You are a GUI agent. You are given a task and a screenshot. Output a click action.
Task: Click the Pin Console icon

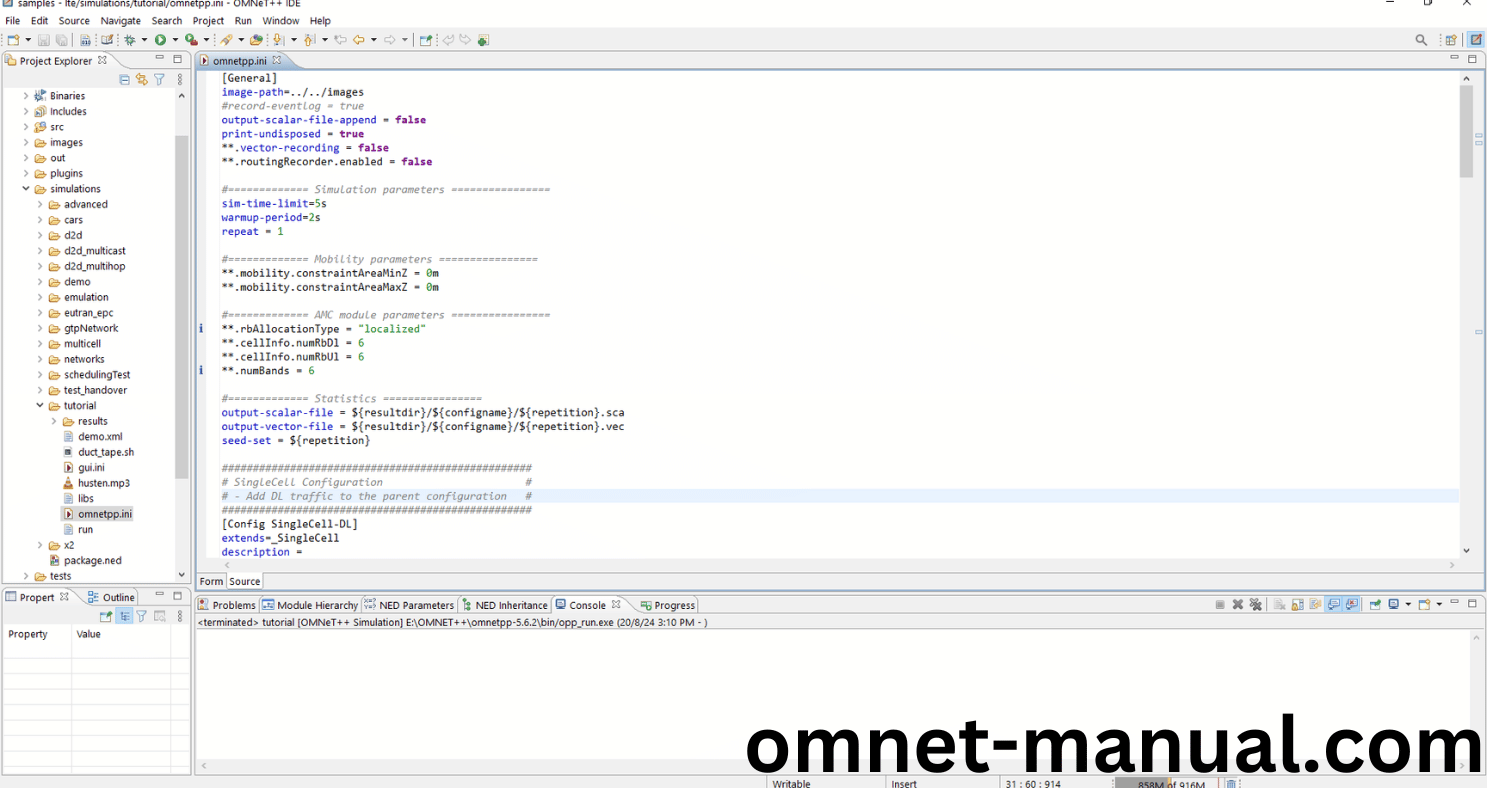click(1375, 605)
